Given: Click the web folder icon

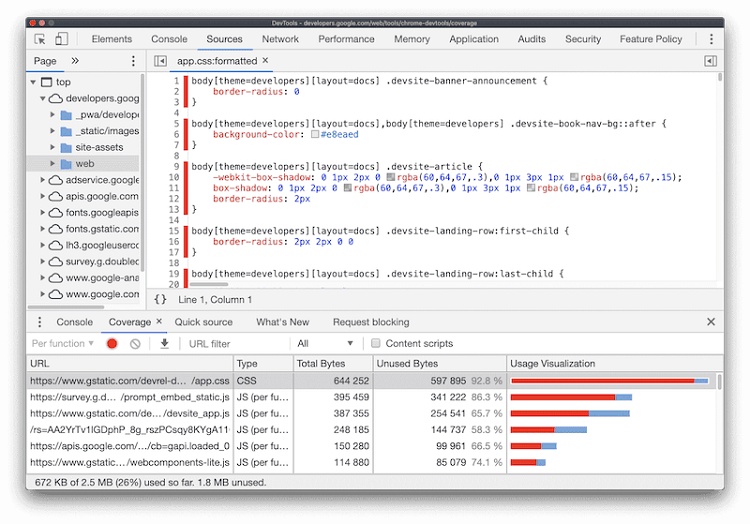Looking at the screenshot, I should click(x=66, y=164).
